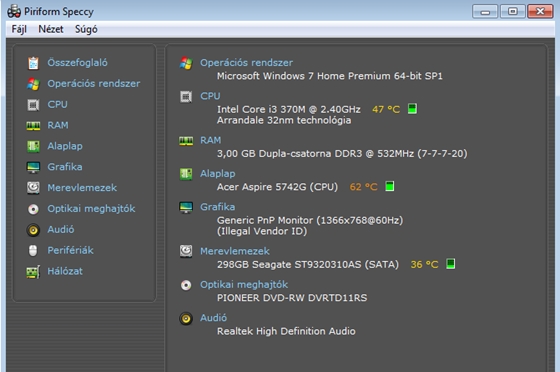Click the Audió heading in summary panel
This screenshot has width=560, height=372.
(213, 318)
